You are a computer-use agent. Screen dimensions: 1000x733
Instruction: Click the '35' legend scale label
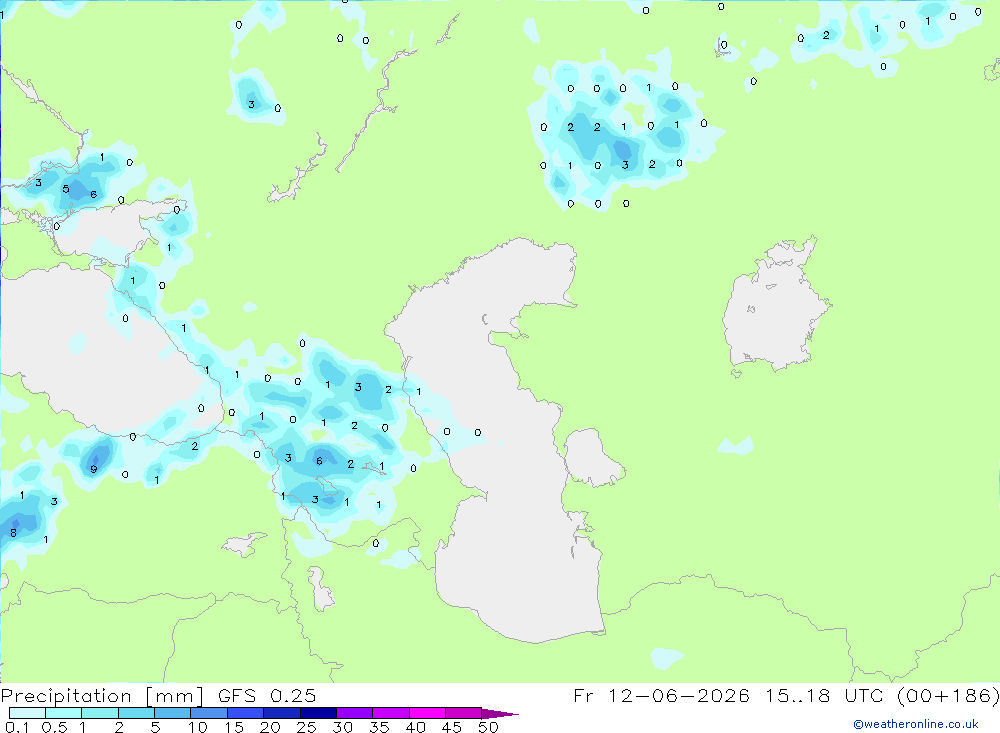(x=379, y=727)
